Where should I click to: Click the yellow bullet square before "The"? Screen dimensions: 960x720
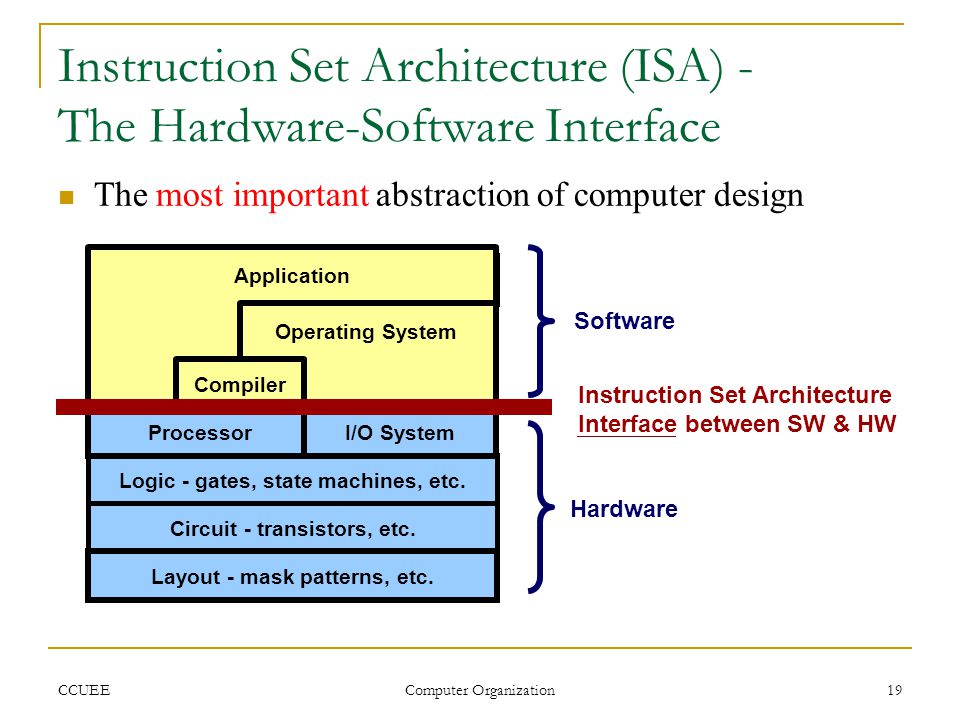pyautogui.click(x=66, y=197)
